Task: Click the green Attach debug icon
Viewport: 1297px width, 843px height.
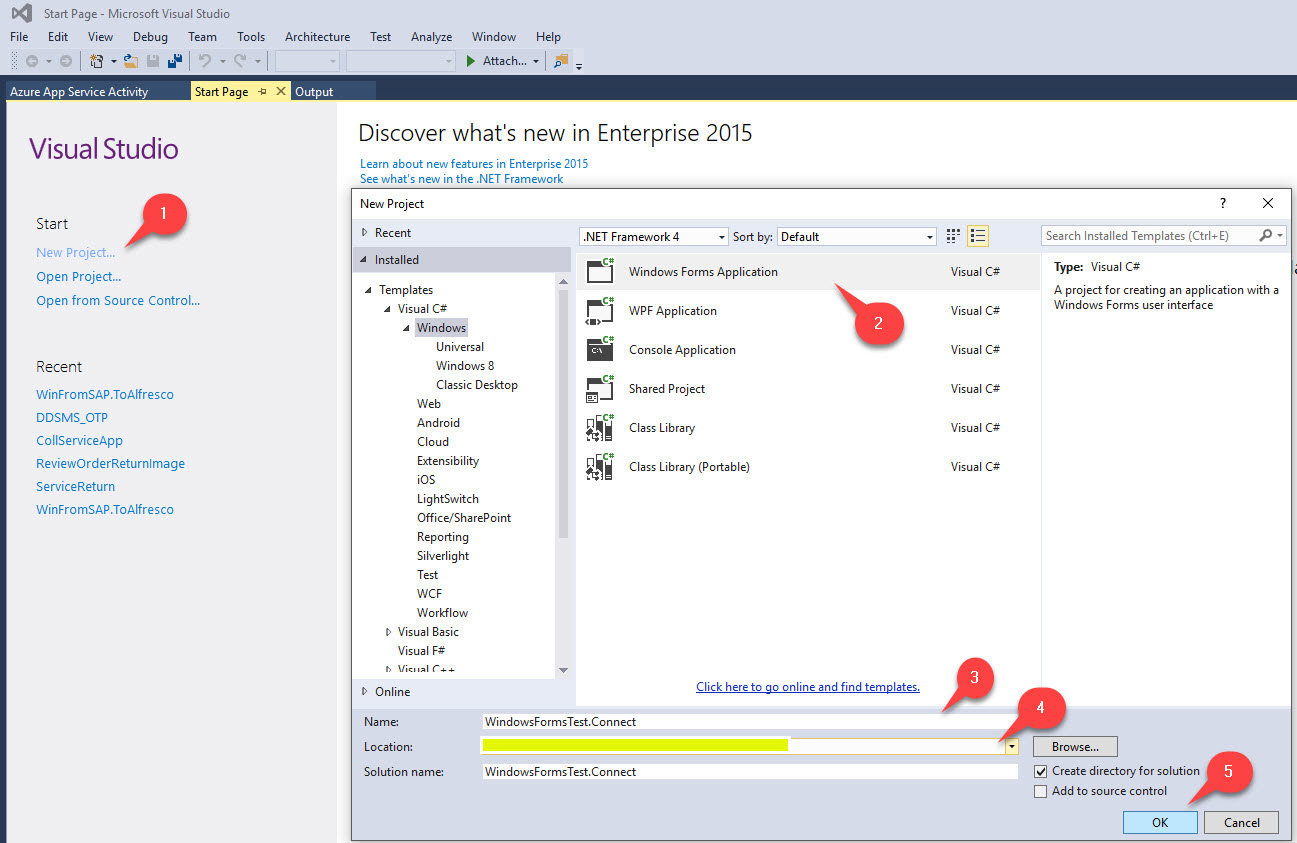Action: point(470,60)
